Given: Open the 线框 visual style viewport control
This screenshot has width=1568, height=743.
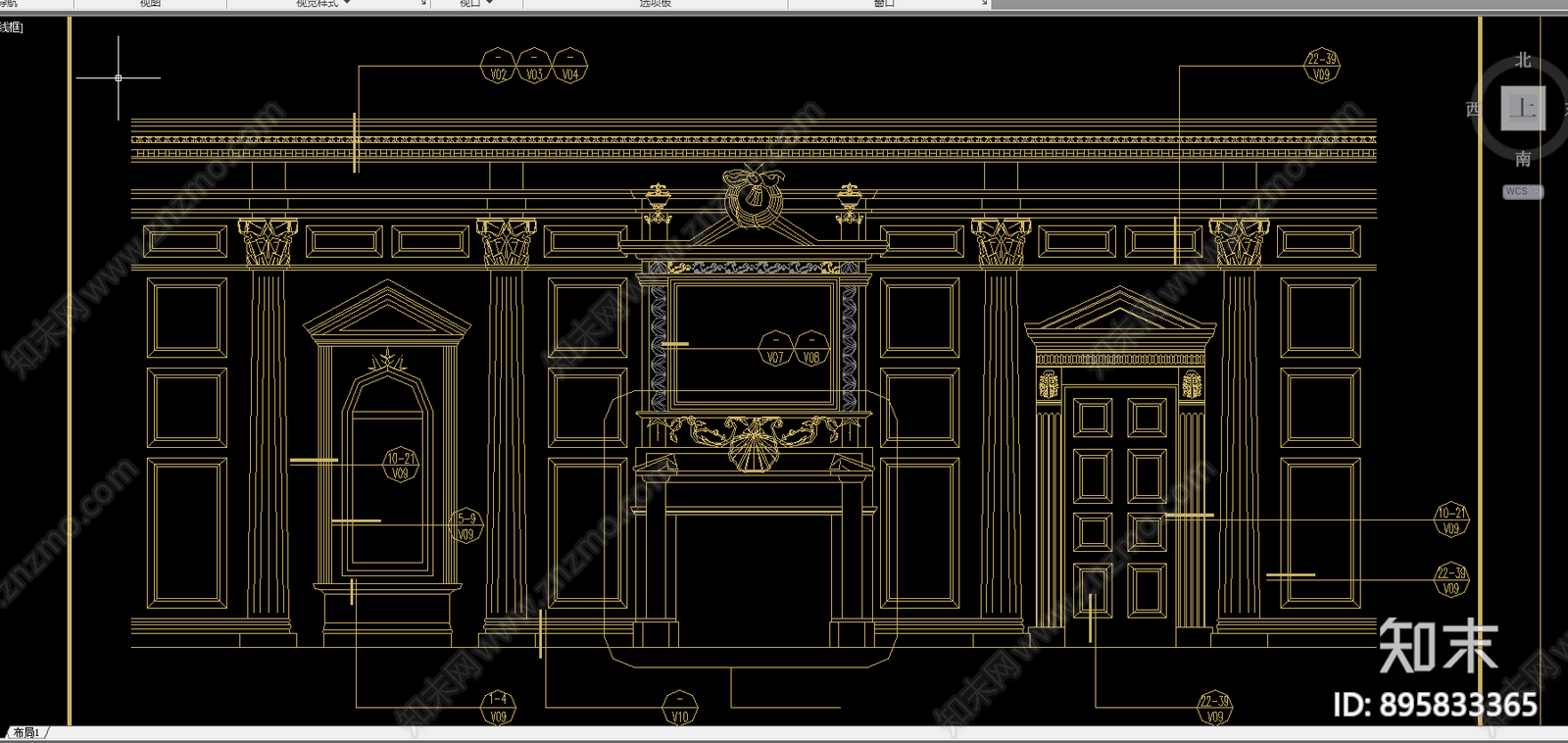Looking at the screenshot, I should pyautogui.click(x=12, y=27).
